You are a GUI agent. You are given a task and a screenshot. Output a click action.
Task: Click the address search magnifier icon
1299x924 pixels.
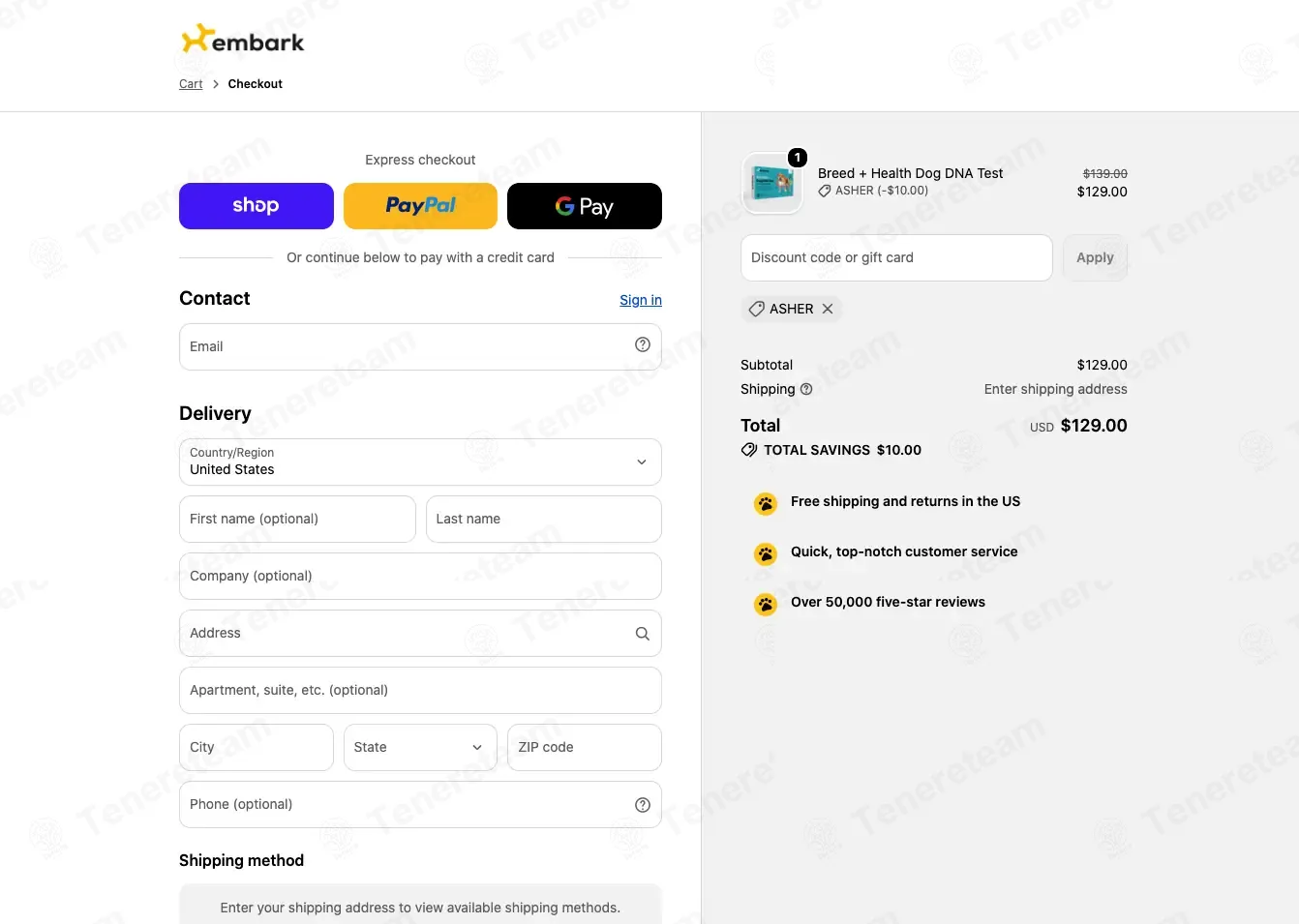643,634
